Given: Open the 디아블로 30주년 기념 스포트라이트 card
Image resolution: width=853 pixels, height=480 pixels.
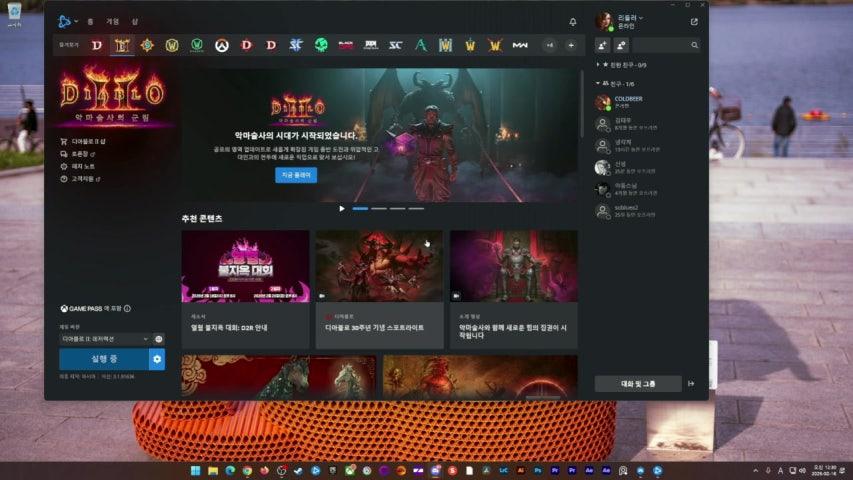Looking at the screenshot, I should point(379,290).
